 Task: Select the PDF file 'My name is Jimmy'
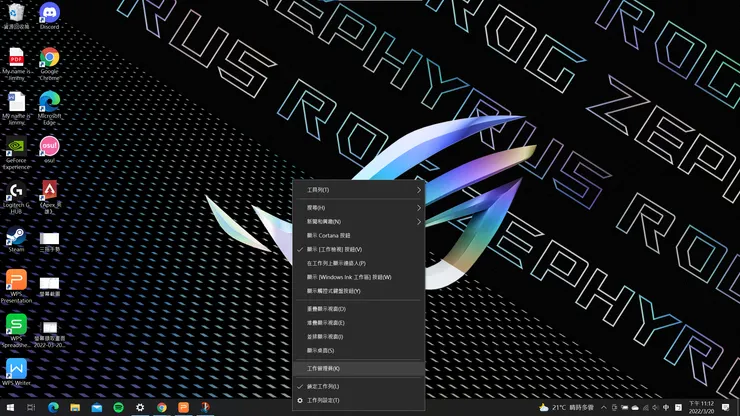pyautogui.click(x=17, y=64)
